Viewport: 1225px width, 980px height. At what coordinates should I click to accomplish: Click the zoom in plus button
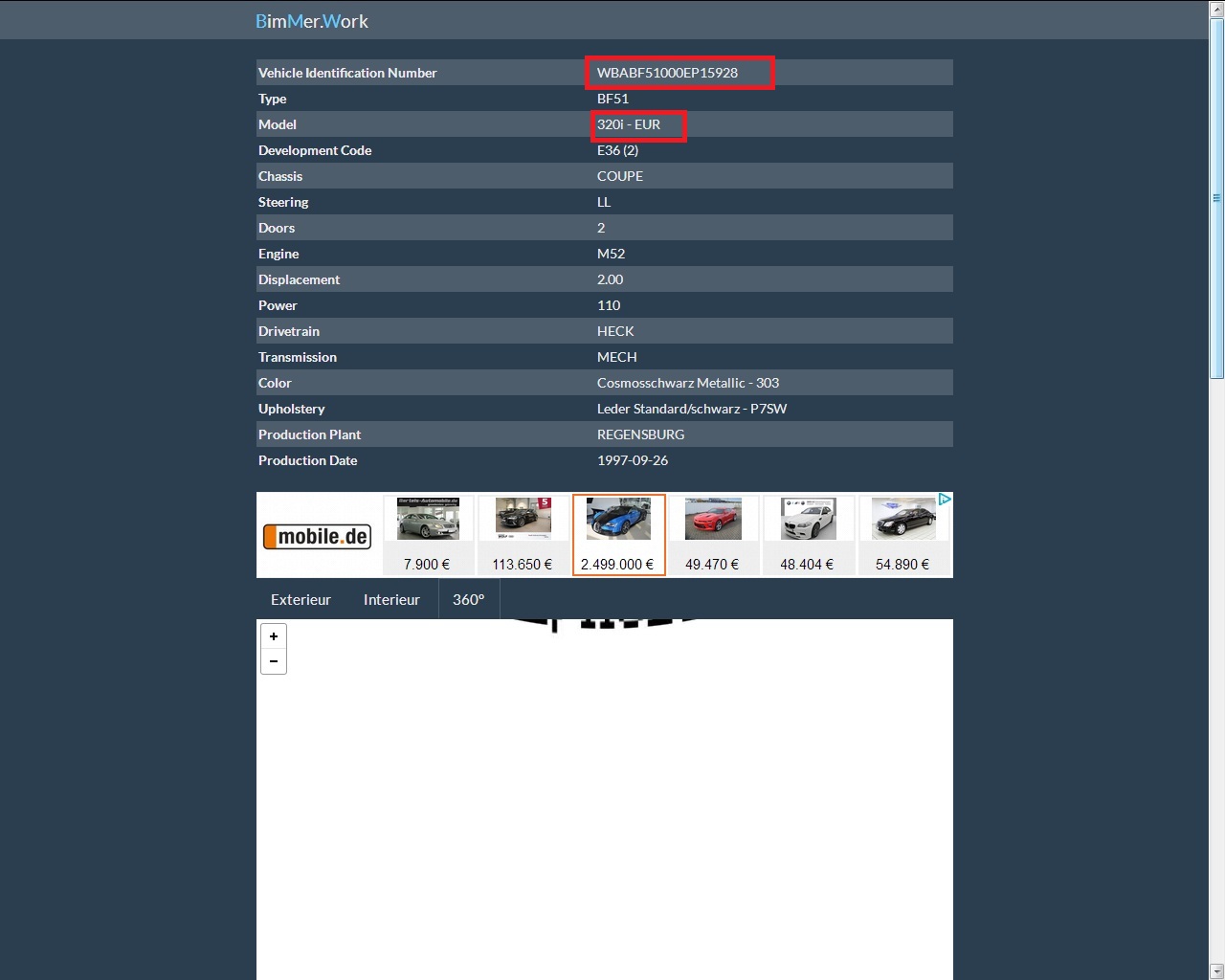274,636
